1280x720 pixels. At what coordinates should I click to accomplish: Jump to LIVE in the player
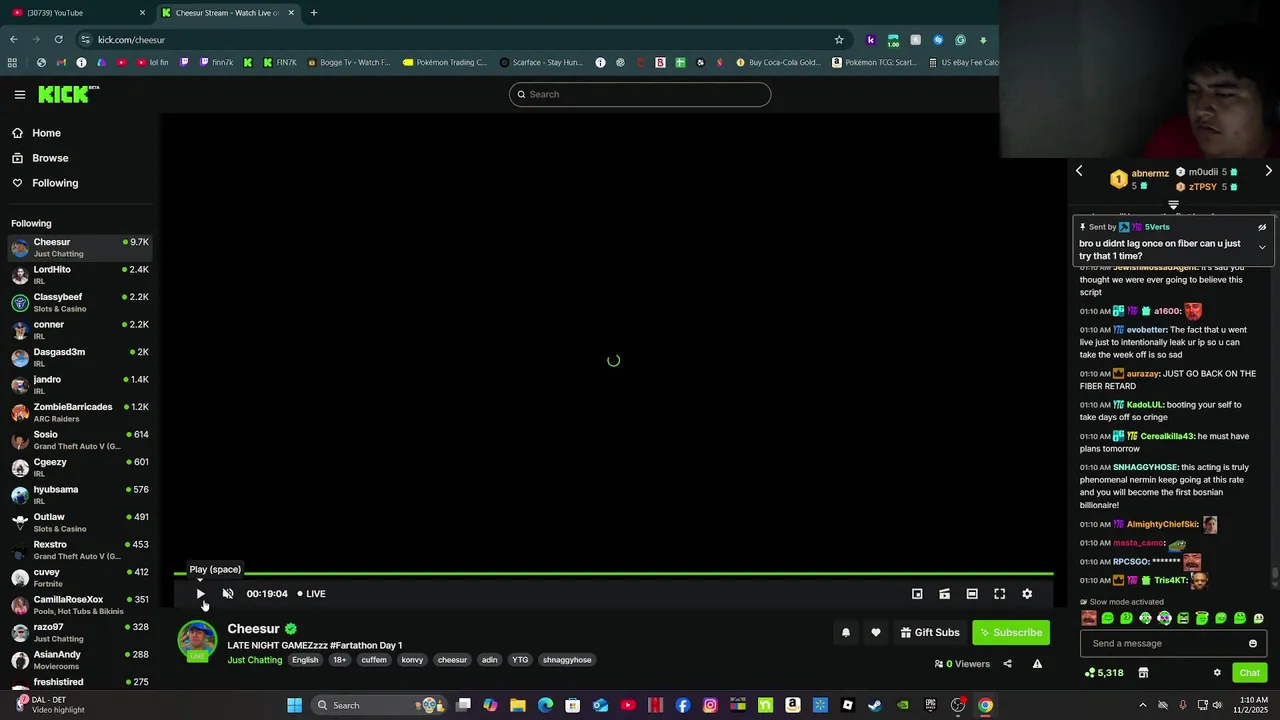pyautogui.click(x=311, y=594)
